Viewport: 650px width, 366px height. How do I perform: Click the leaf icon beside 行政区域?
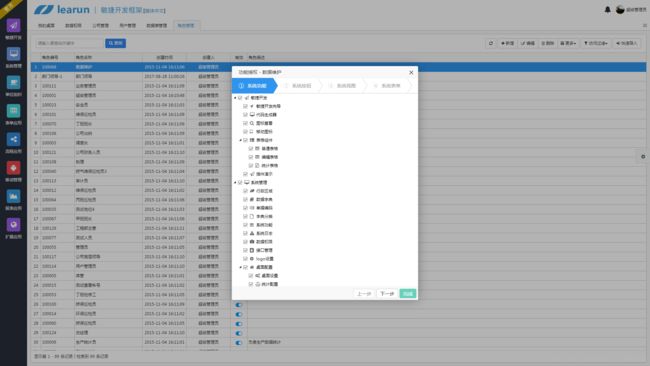(x=252, y=191)
